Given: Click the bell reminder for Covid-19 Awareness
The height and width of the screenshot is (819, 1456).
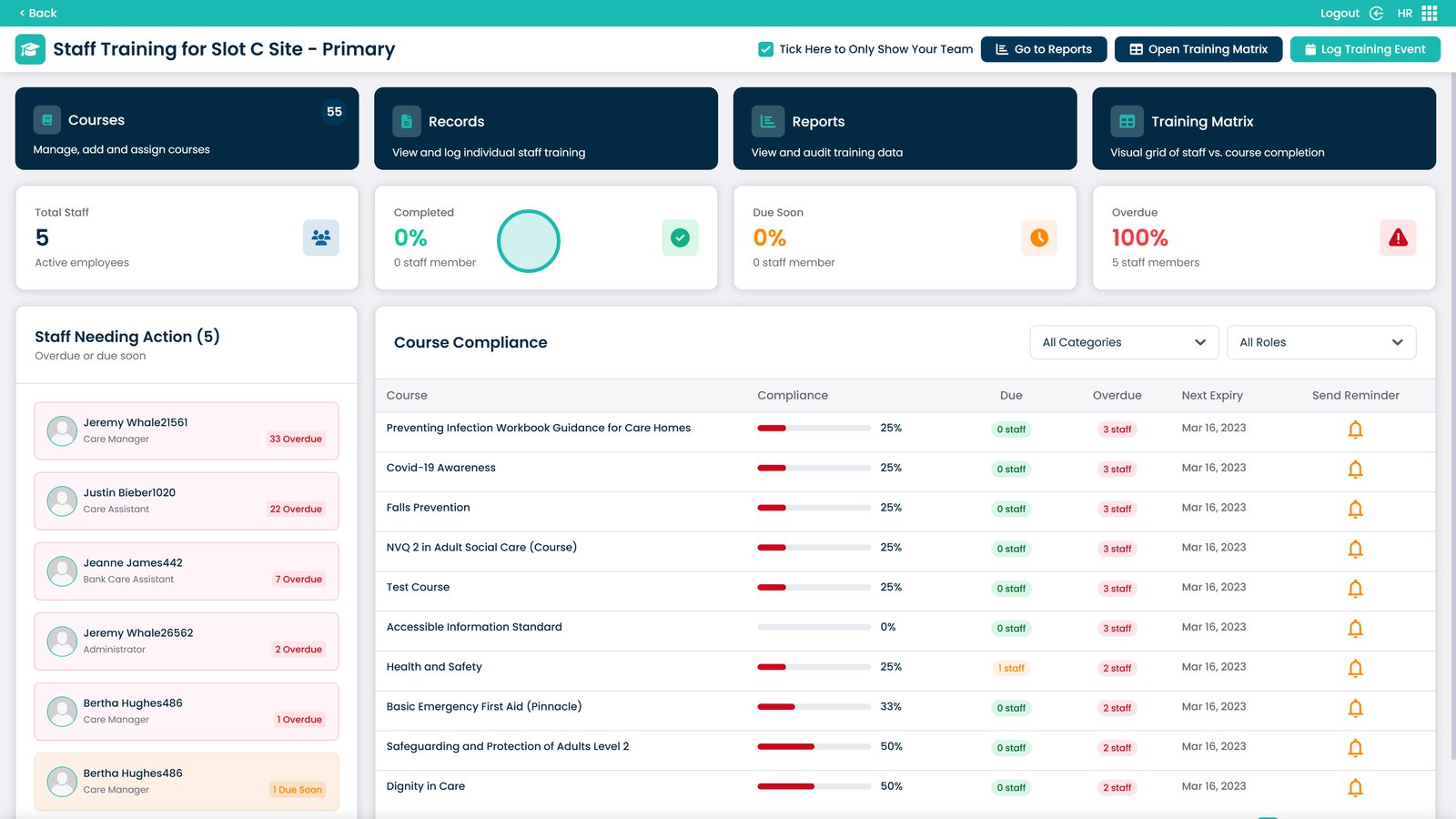Looking at the screenshot, I should click(1355, 470).
